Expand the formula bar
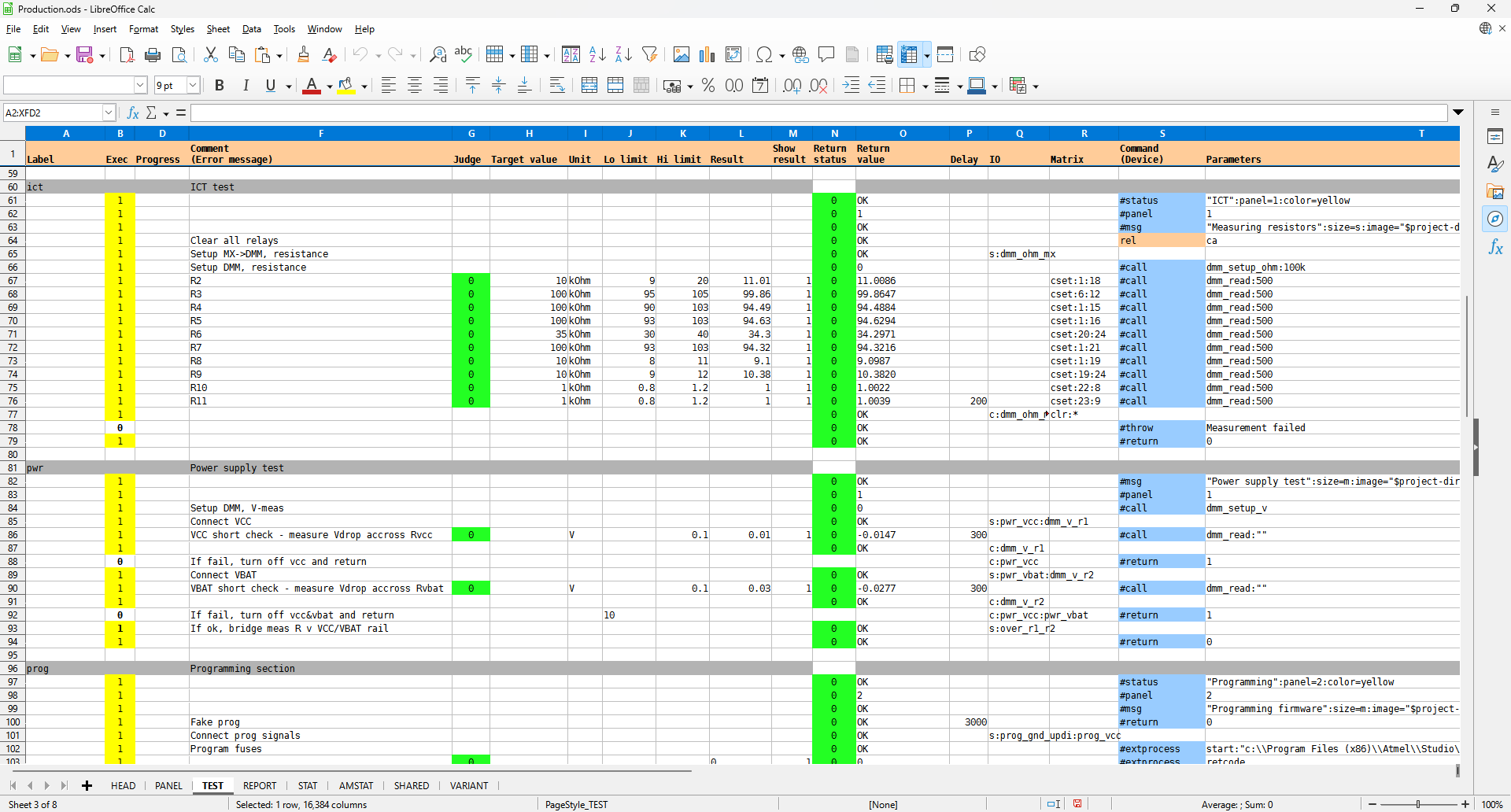1511x812 pixels. [1458, 113]
